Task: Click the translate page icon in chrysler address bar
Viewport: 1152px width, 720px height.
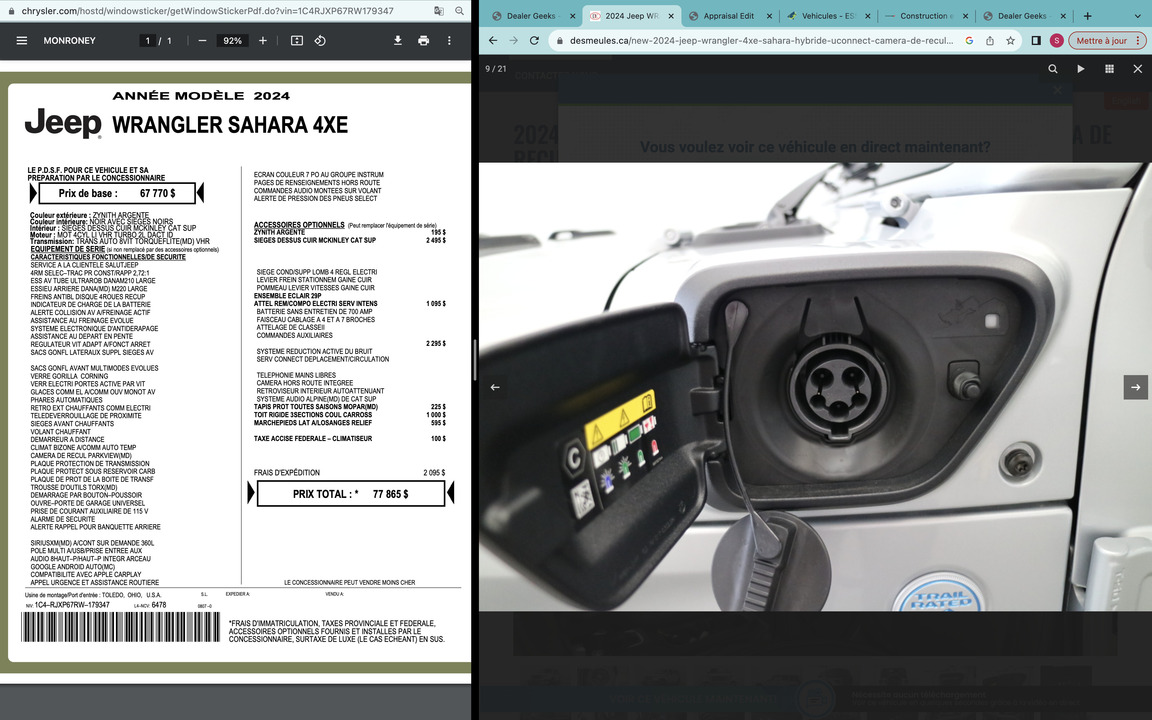Action: (x=439, y=11)
